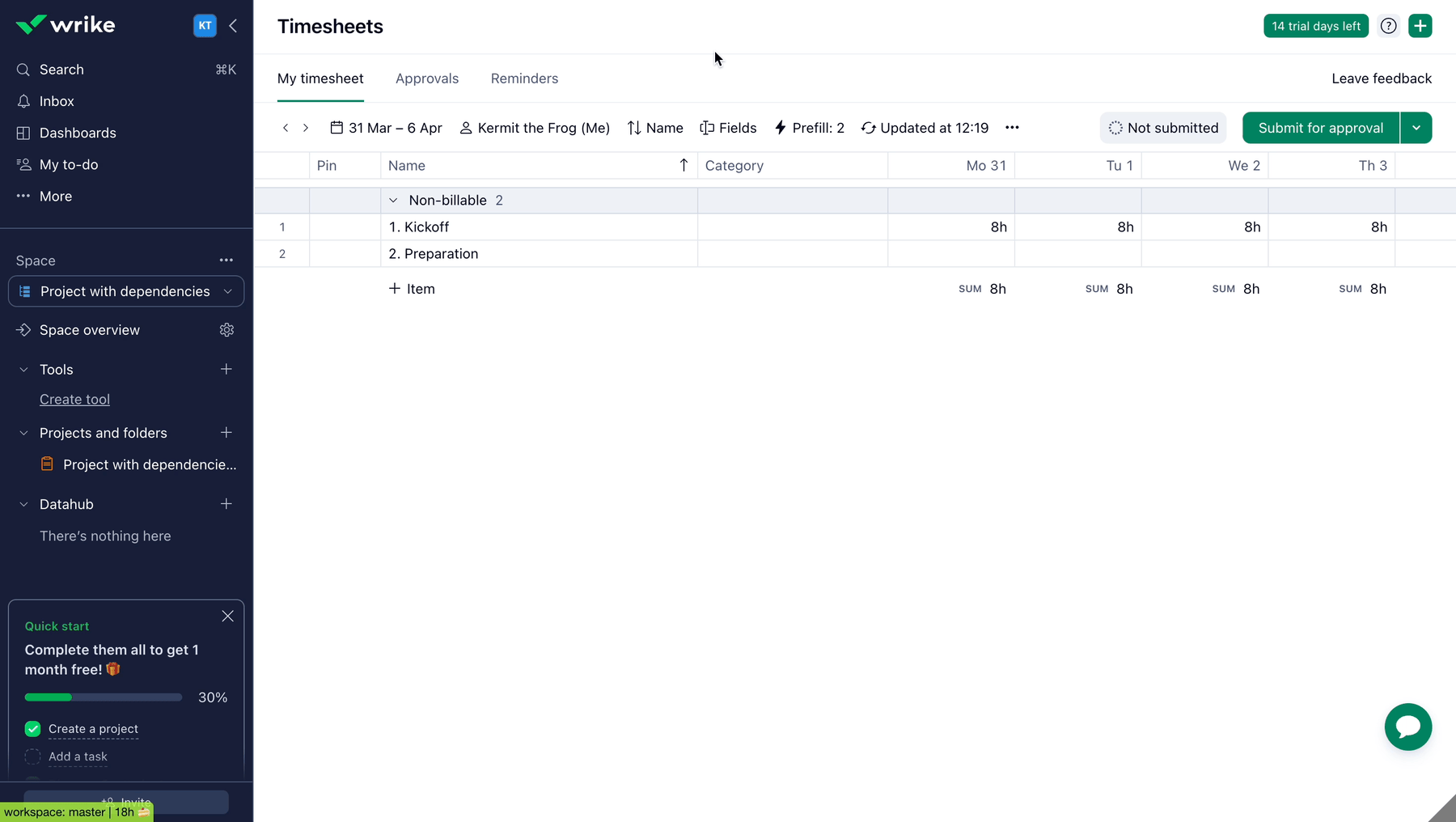Click the Updated at 12:19 refresh control
This screenshot has width=1456, height=822.
point(925,128)
